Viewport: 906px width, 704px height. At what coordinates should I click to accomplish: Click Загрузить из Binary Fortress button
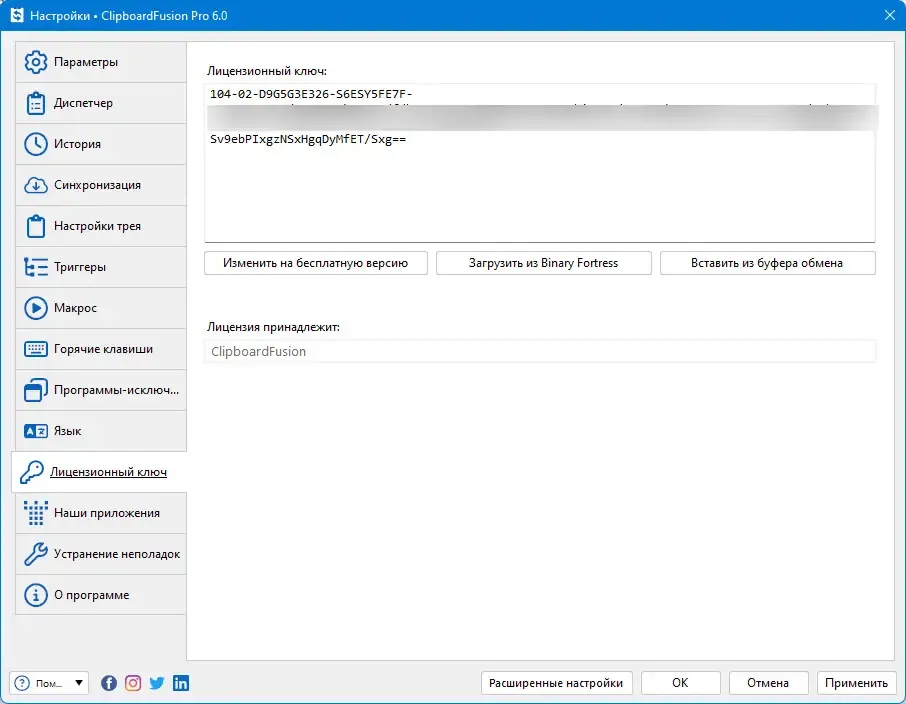click(x=543, y=263)
